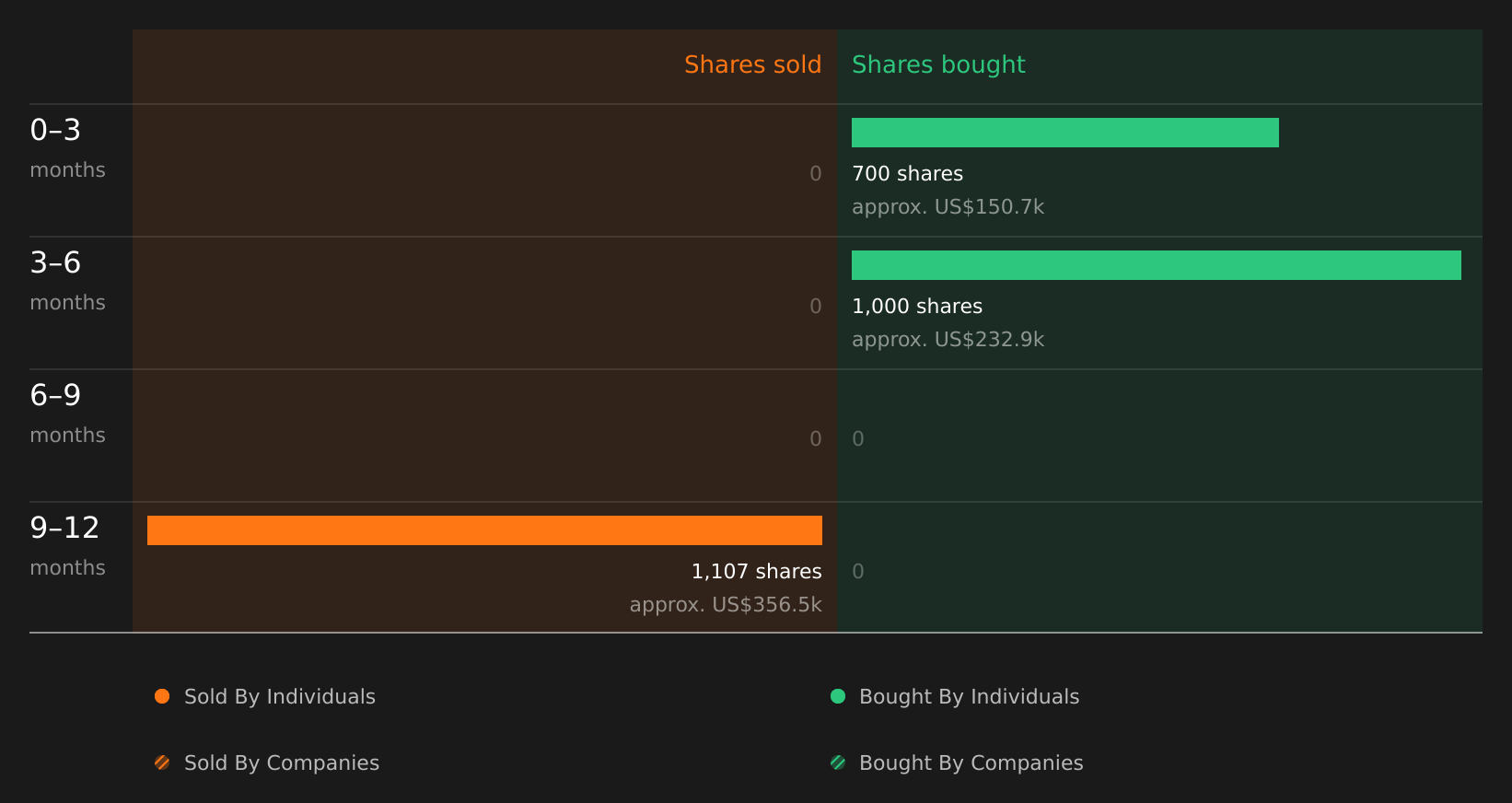This screenshot has height=803, width=1512.
Task: Click the orange Sold By Individuals legend dot
Action: click(x=162, y=696)
